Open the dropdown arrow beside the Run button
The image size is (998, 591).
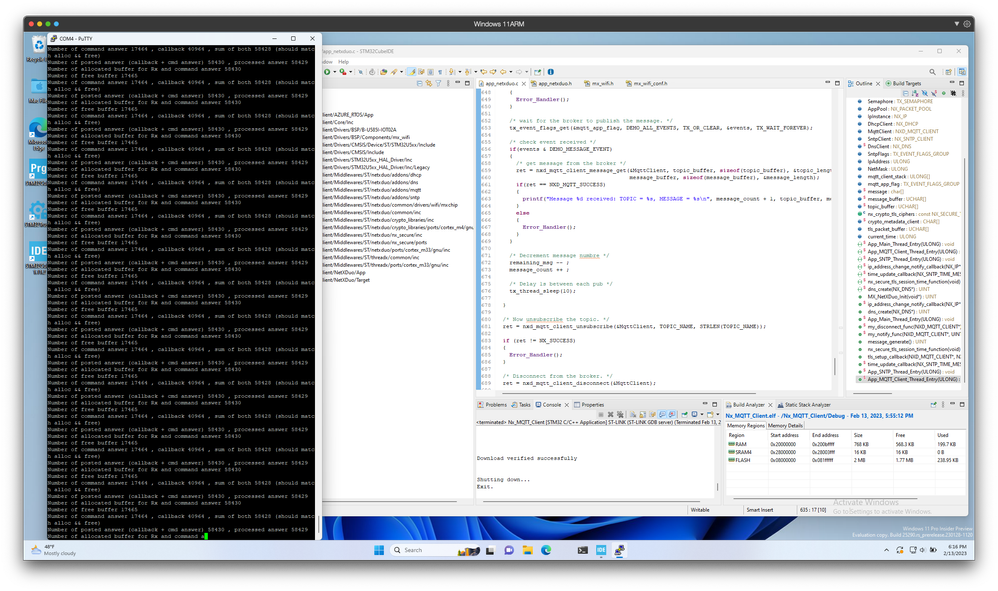[335, 72]
